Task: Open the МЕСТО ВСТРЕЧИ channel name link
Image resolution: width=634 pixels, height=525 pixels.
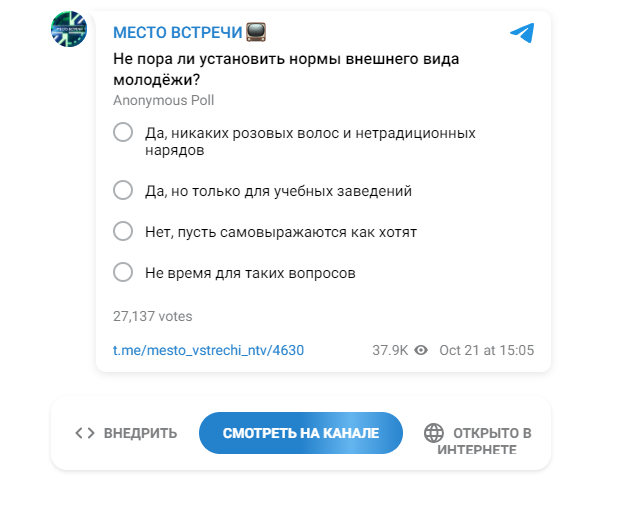Action: [x=178, y=32]
